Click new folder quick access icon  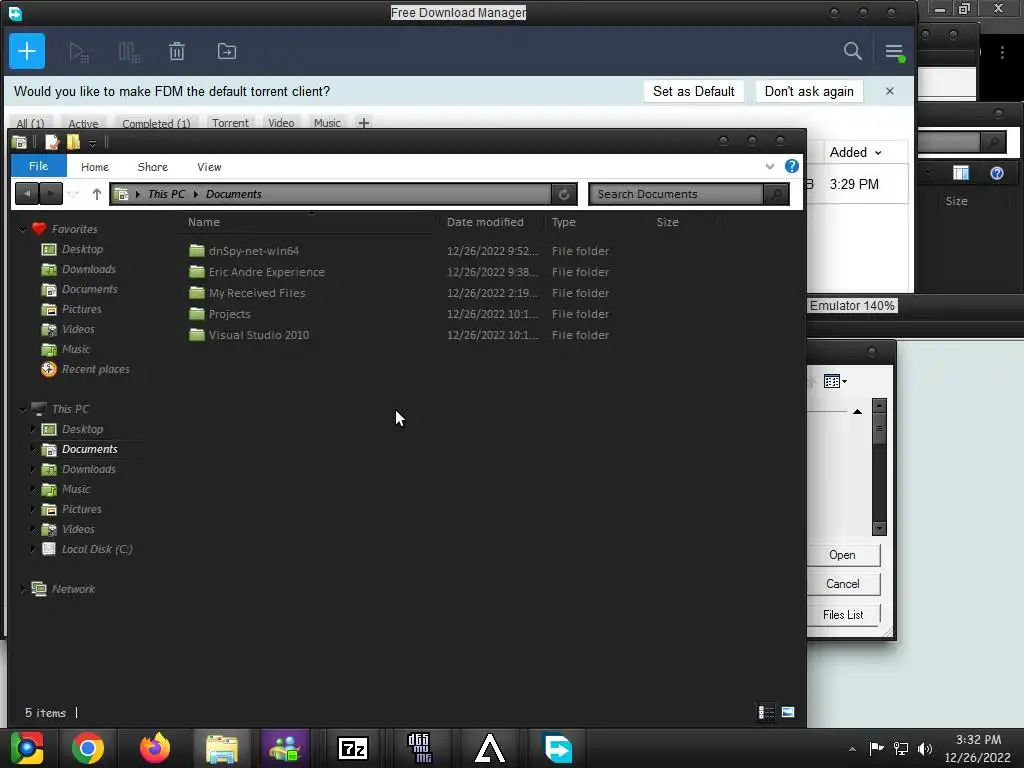click(73, 142)
